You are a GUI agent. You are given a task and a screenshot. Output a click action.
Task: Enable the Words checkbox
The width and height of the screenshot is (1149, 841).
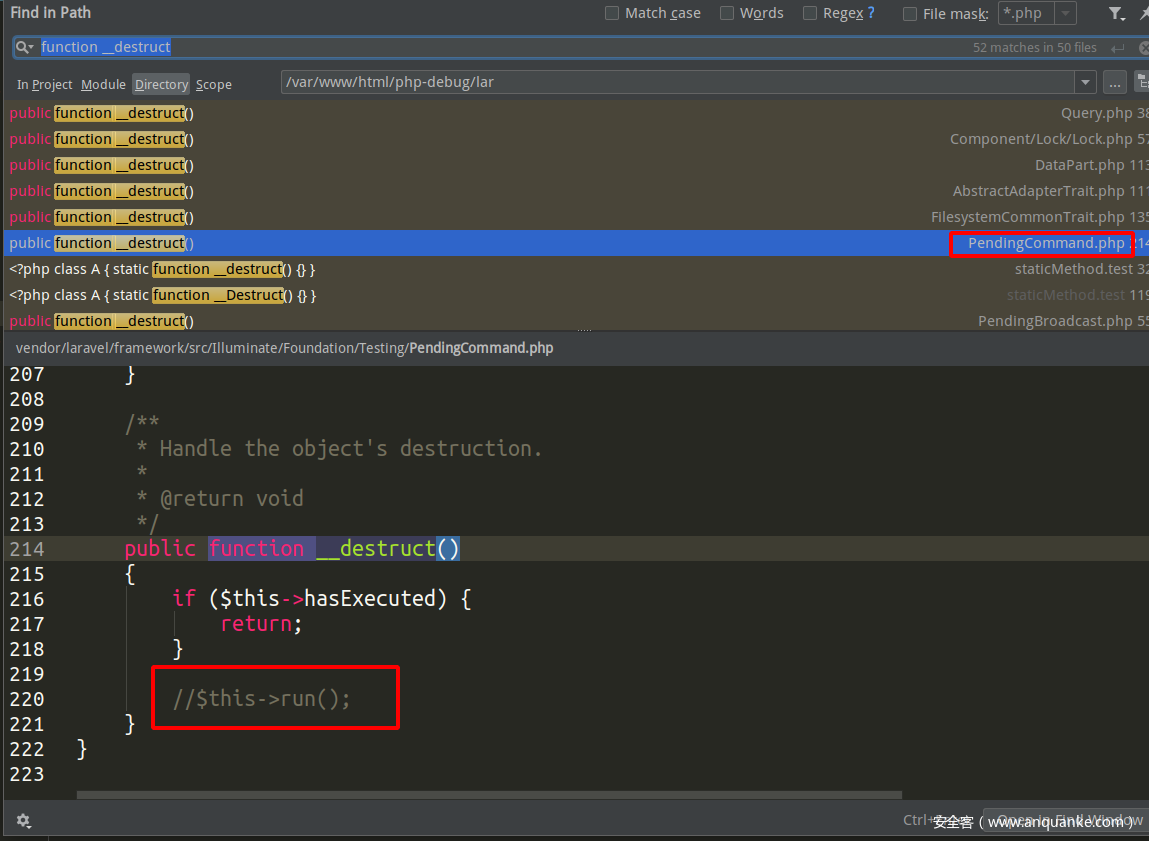coord(727,14)
